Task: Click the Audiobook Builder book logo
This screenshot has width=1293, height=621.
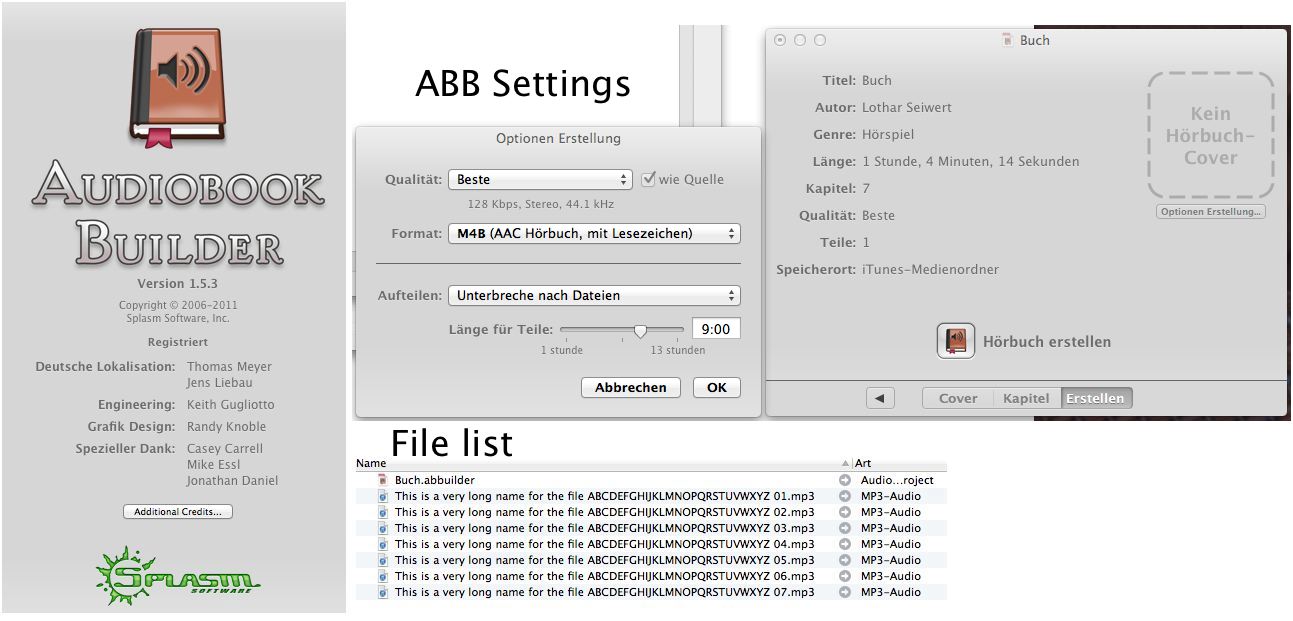Action: pyautogui.click(x=177, y=88)
